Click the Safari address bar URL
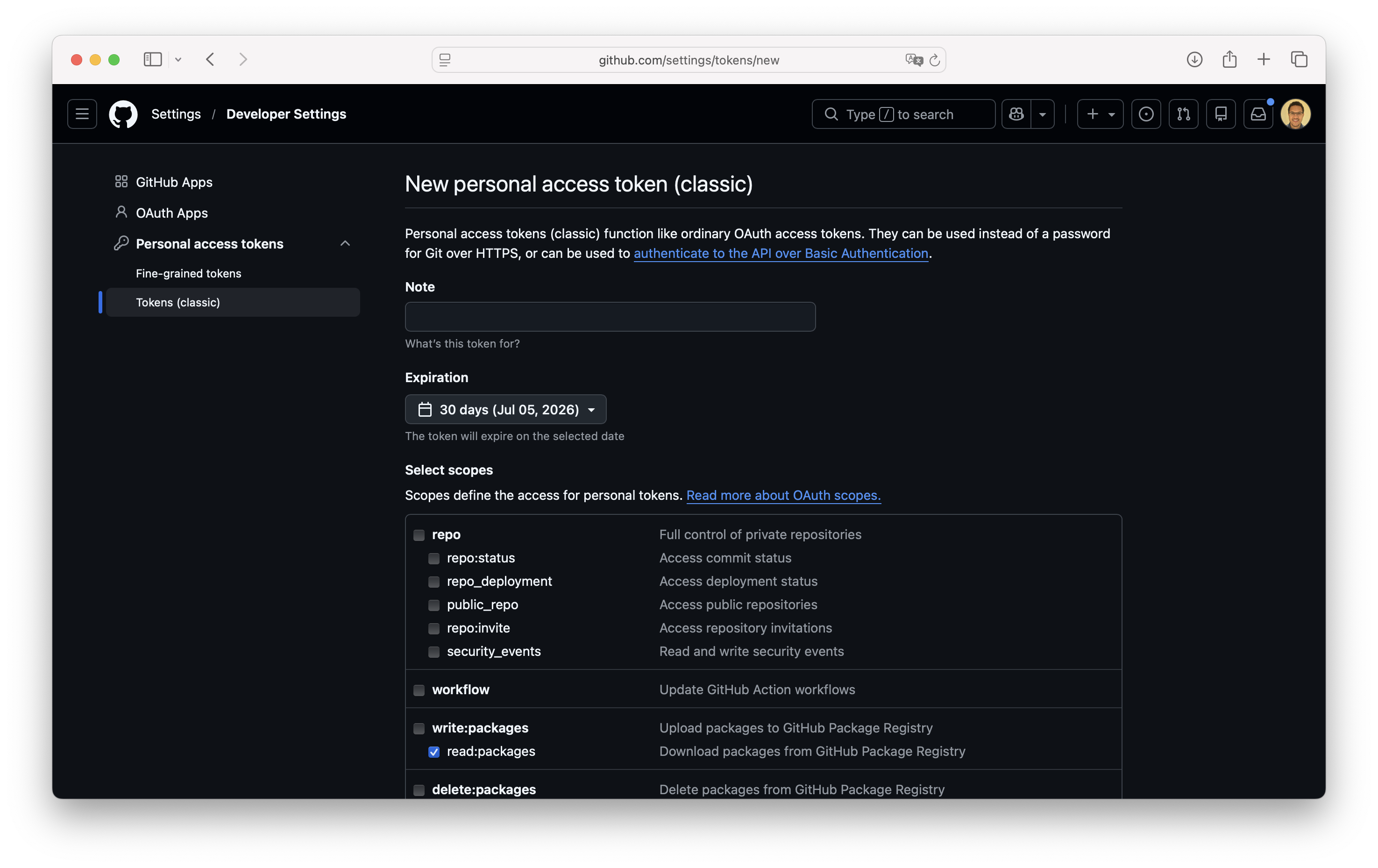 pyautogui.click(x=689, y=59)
